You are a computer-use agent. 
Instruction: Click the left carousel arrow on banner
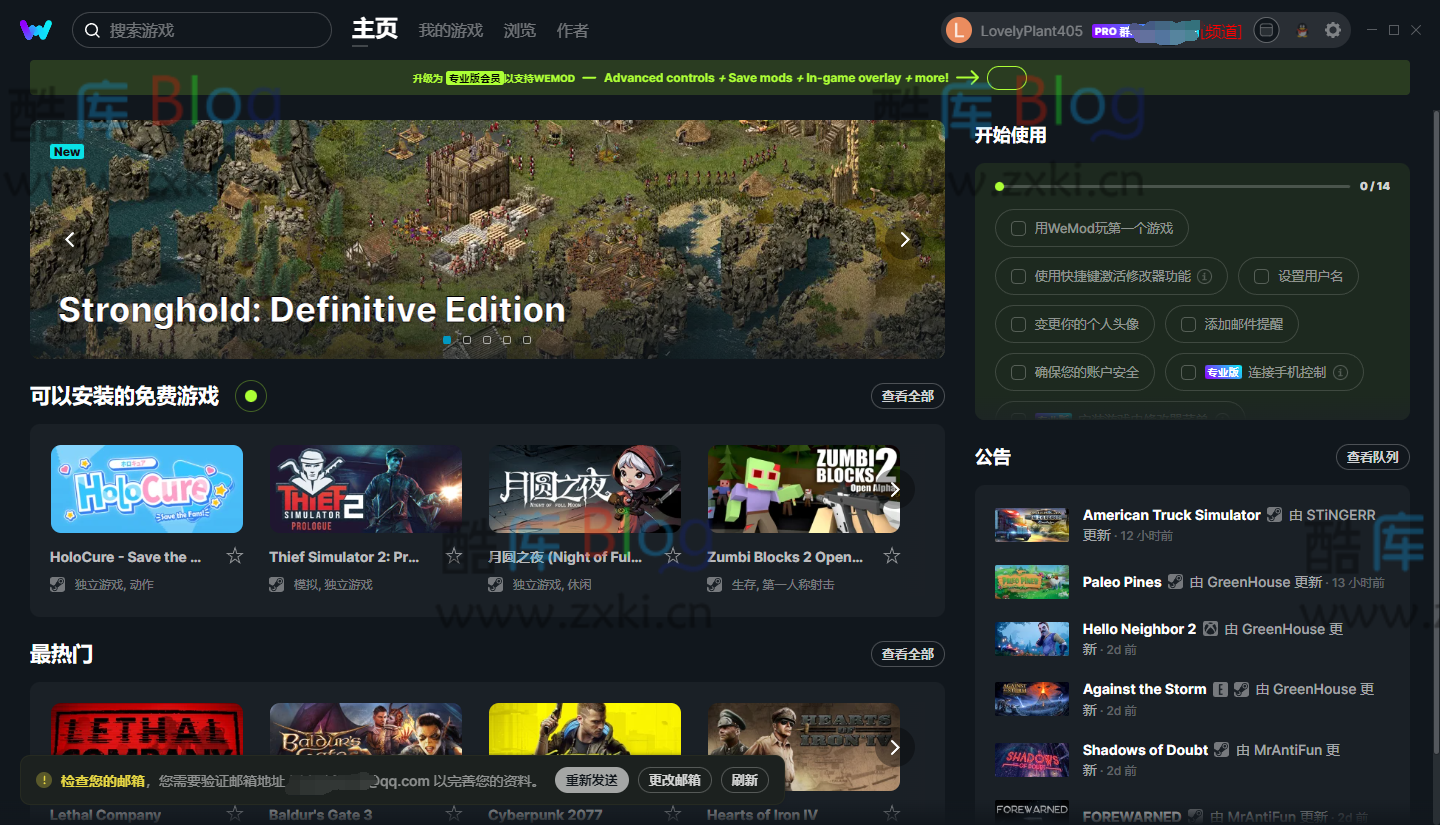coord(69,239)
